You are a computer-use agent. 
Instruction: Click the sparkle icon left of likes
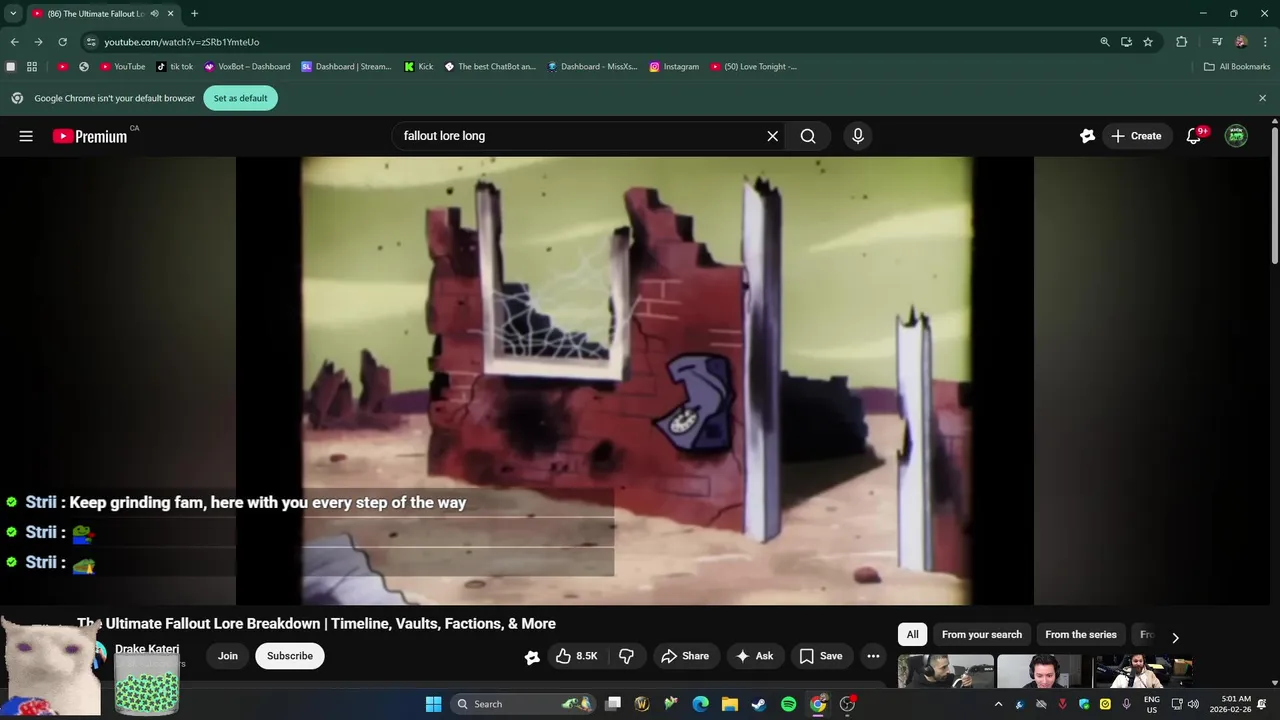(532, 657)
